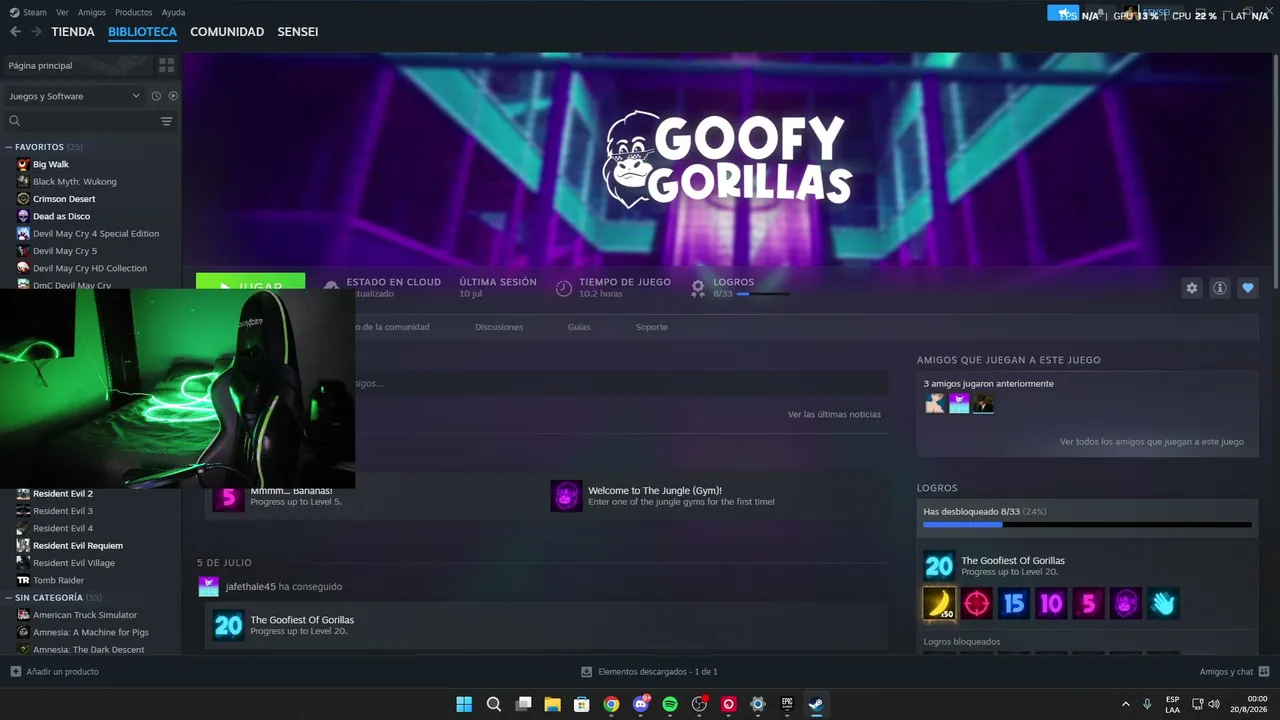
Task: View the banana x50 achievement icon
Action: [x=939, y=603]
